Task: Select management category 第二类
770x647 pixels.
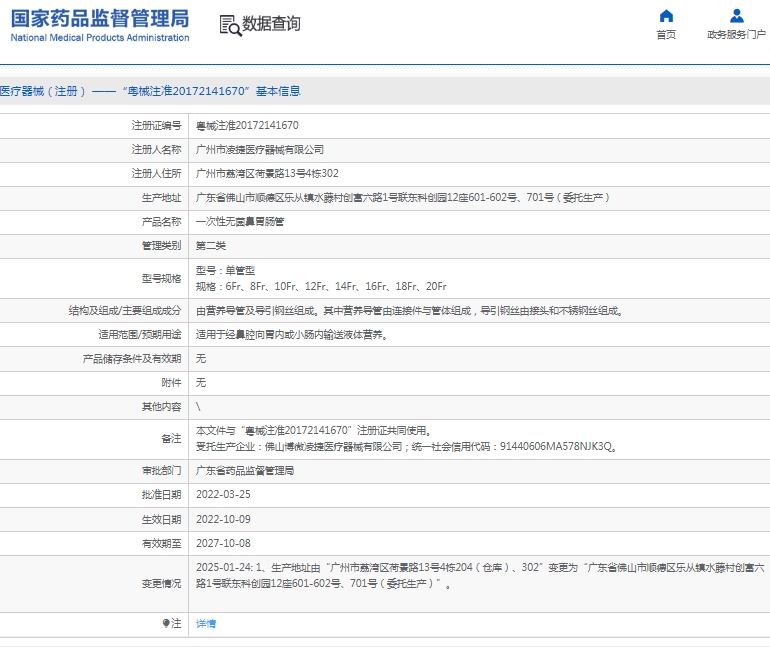Action: tap(211, 246)
